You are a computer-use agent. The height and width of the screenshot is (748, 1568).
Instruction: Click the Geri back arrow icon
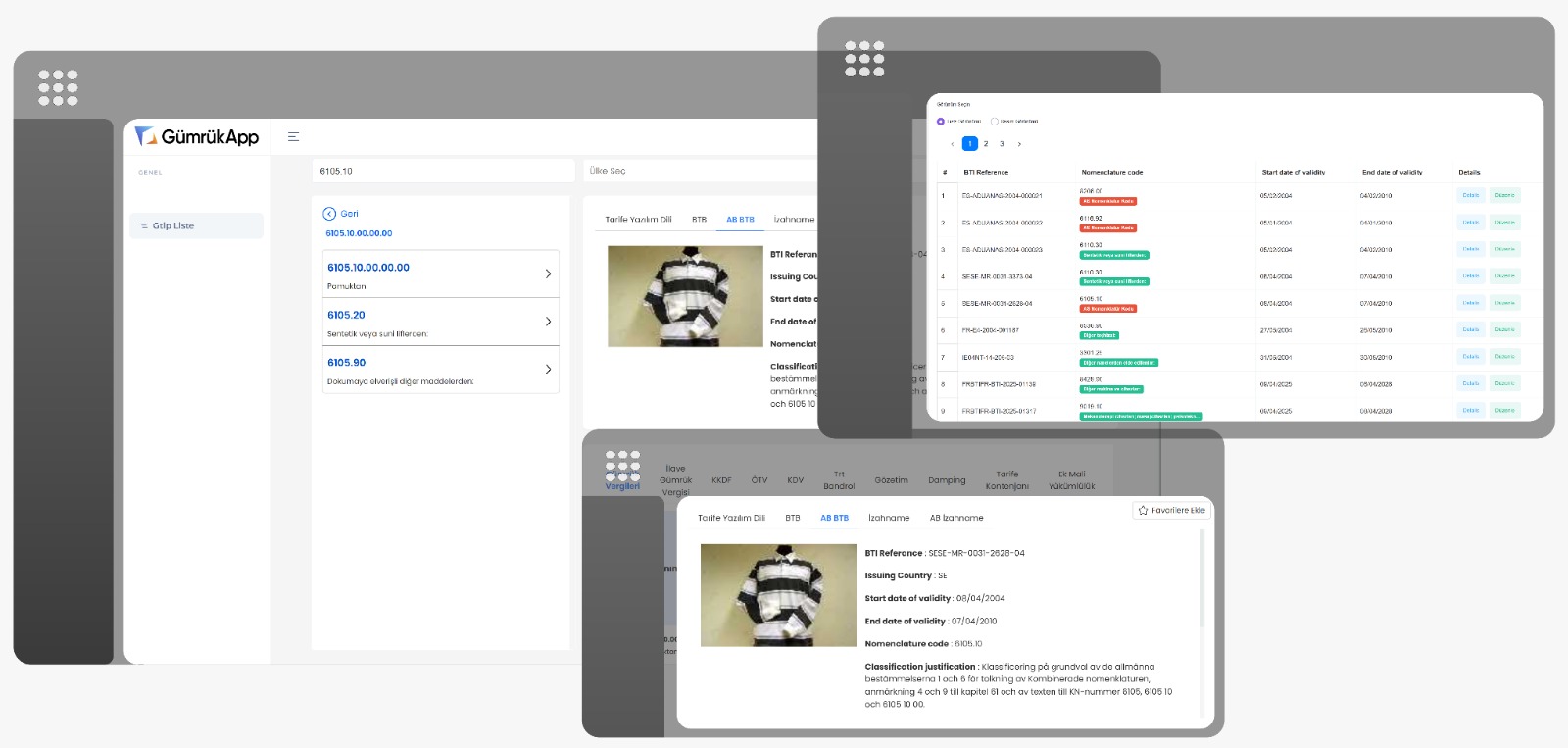click(x=329, y=214)
